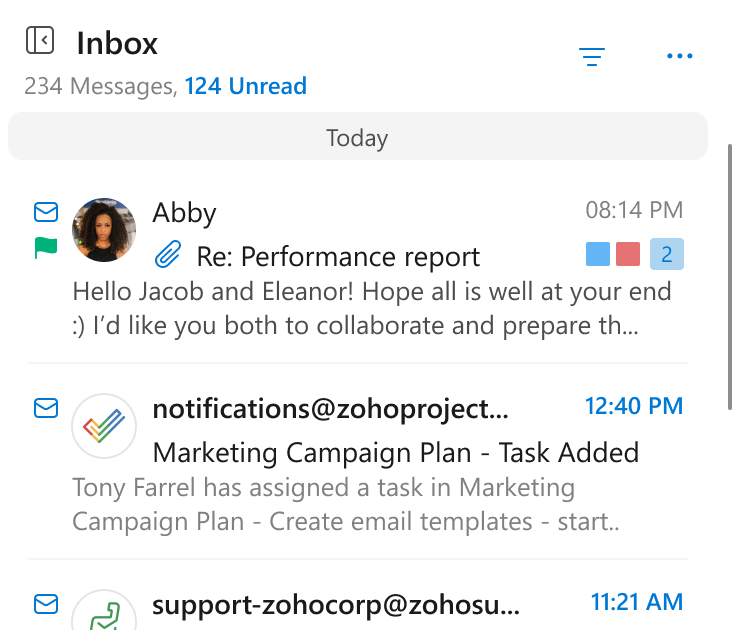Open the inbox filter icon
This screenshot has height=630, width=736.
591,56
